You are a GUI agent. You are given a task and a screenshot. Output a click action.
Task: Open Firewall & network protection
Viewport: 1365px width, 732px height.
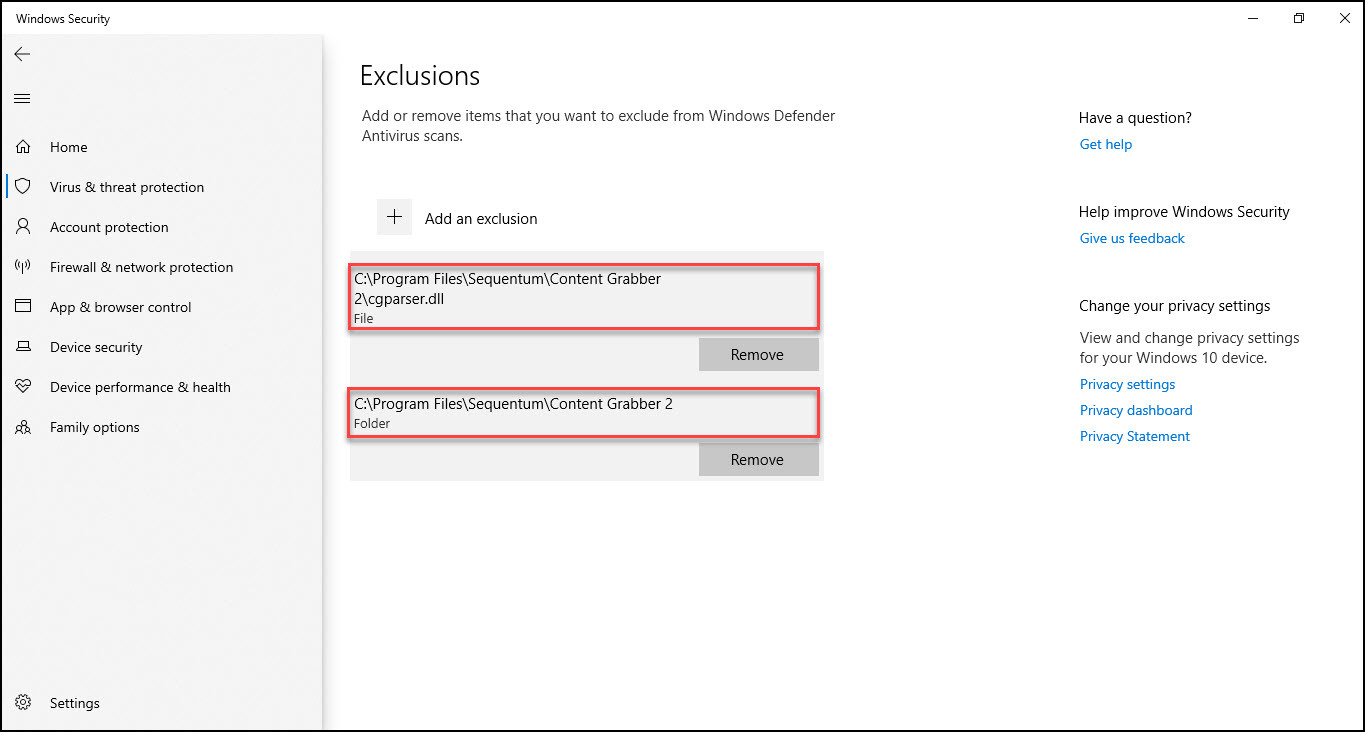tap(141, 267)
